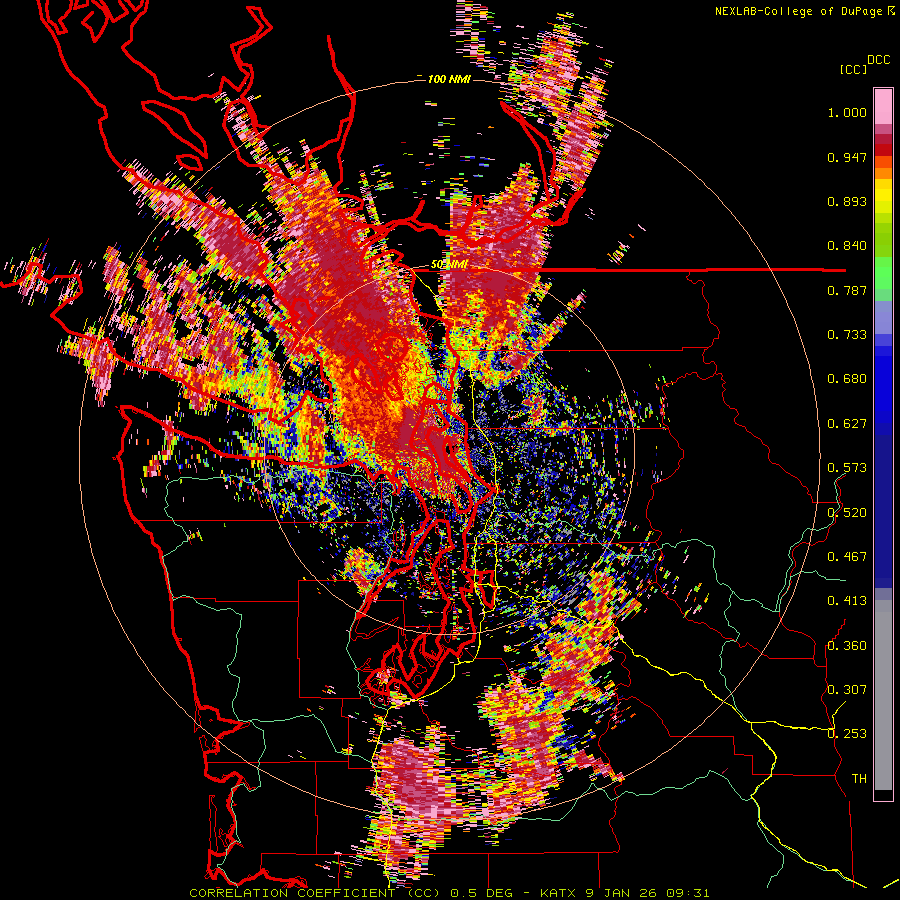
Task: Click the KATX radar site identifier
Action: [558, 893]
